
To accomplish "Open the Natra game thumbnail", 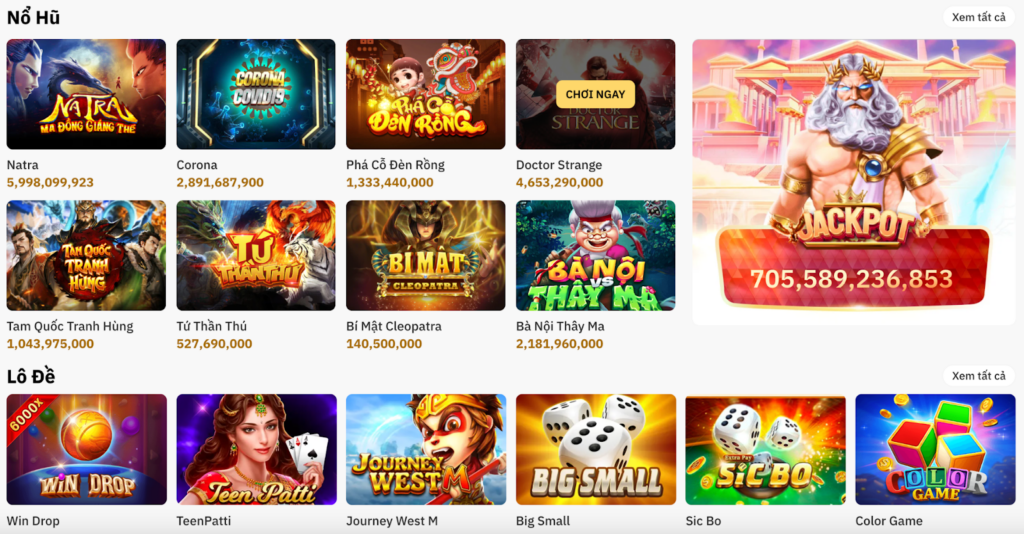I will click(86, 94).
